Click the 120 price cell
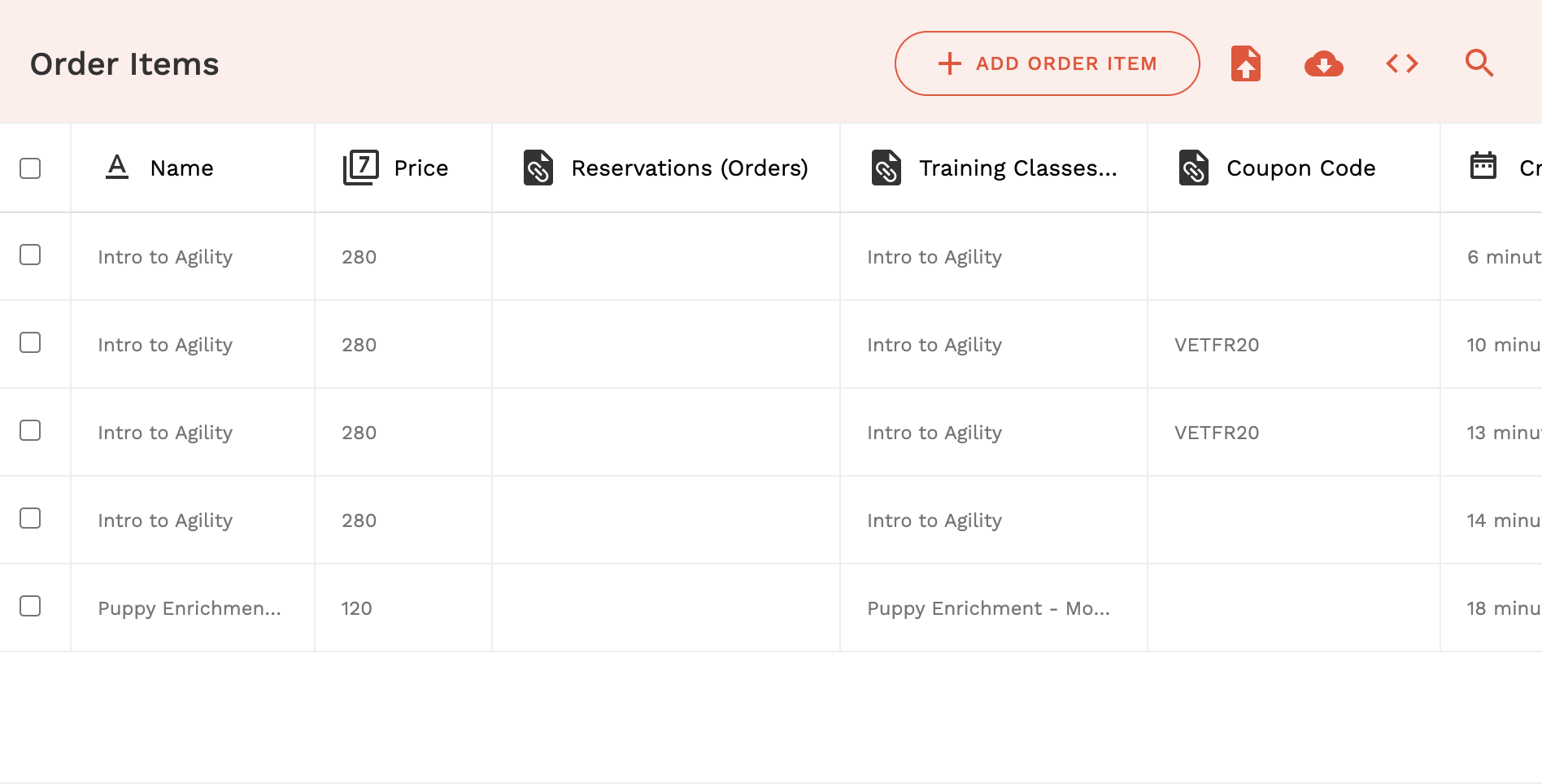This screenshot has height=784, width=1542. (x=357, y=608)
